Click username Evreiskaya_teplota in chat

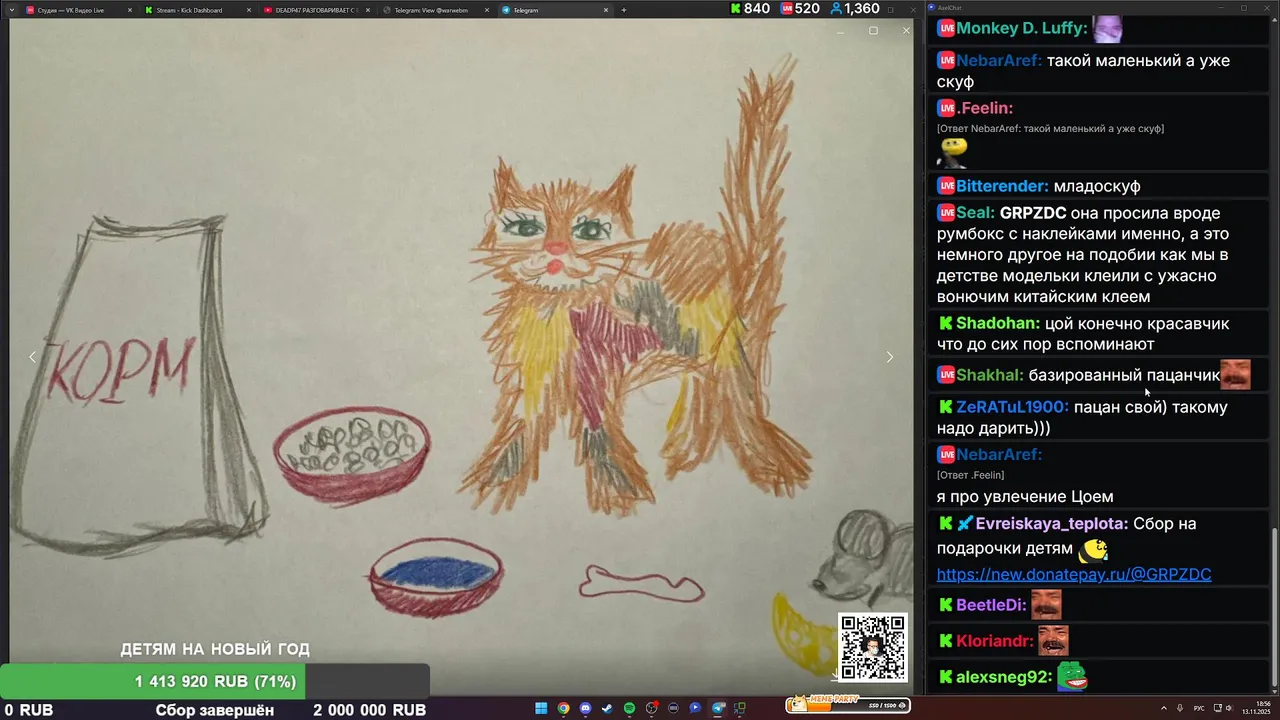tap(1052, 524)
